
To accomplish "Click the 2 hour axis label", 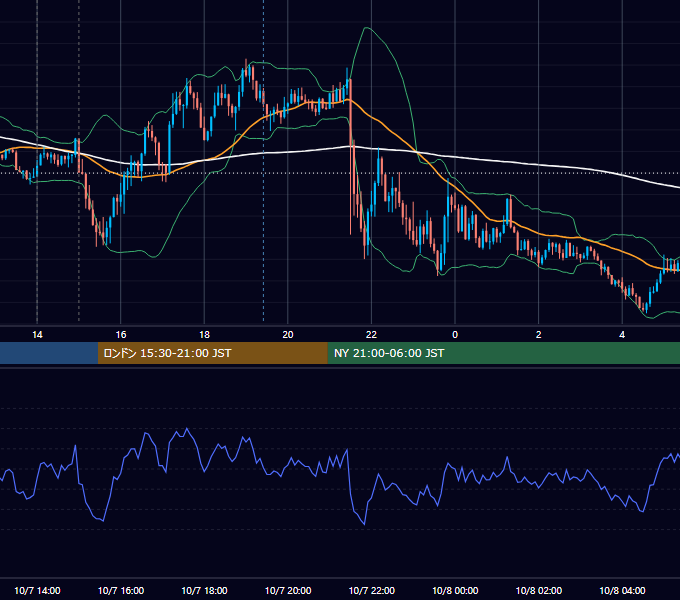I will (539, 335).
